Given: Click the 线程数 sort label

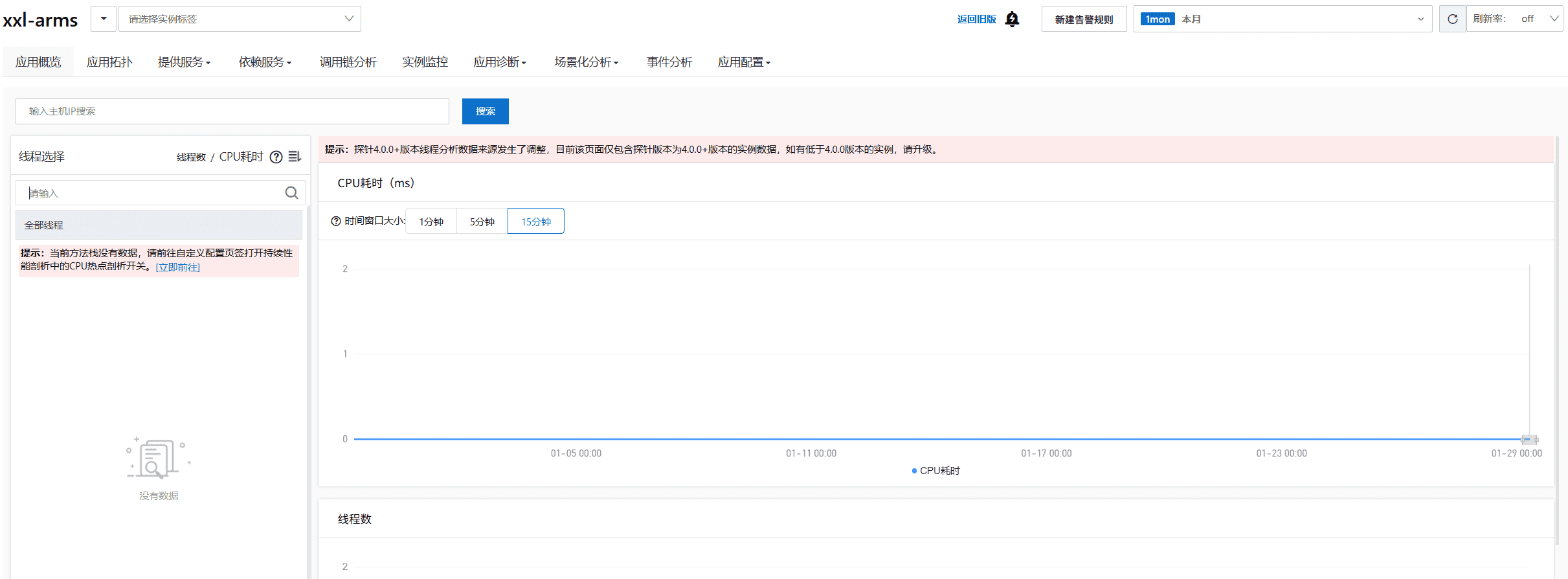Looking at the screenshot, I should click(191, 157).
